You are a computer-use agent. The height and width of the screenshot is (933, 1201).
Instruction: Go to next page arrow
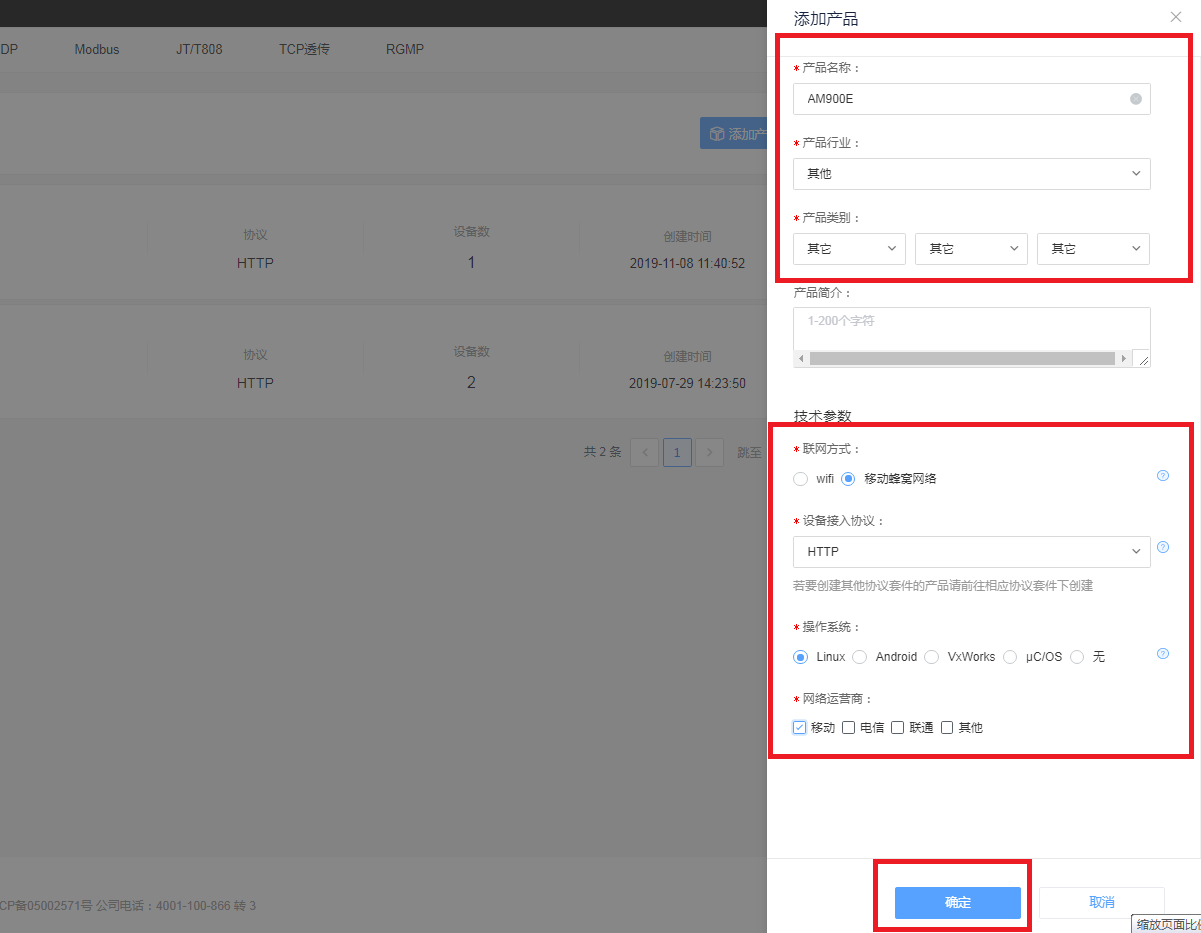[x=709, y=453]
